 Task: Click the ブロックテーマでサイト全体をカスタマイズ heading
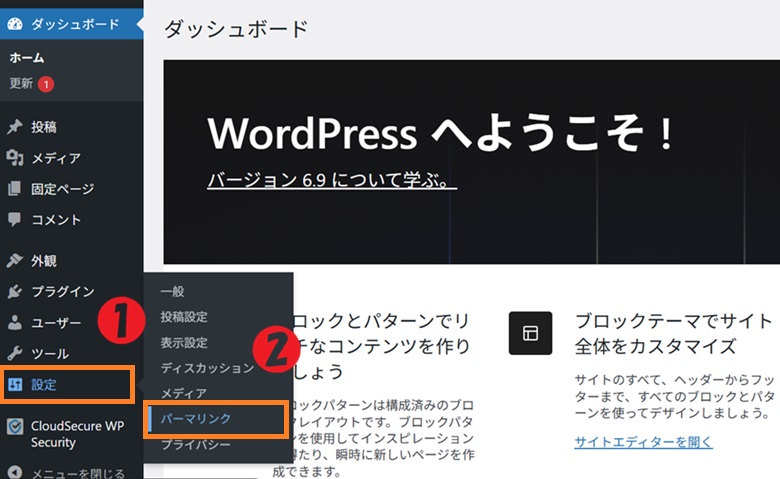(x=674, y=333)
